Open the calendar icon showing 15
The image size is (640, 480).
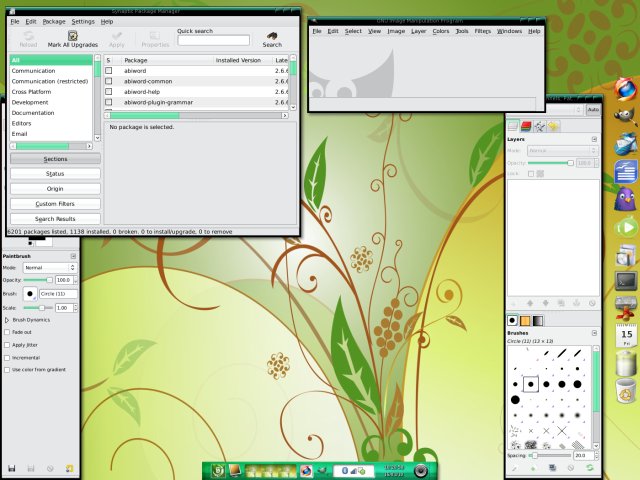627,335
